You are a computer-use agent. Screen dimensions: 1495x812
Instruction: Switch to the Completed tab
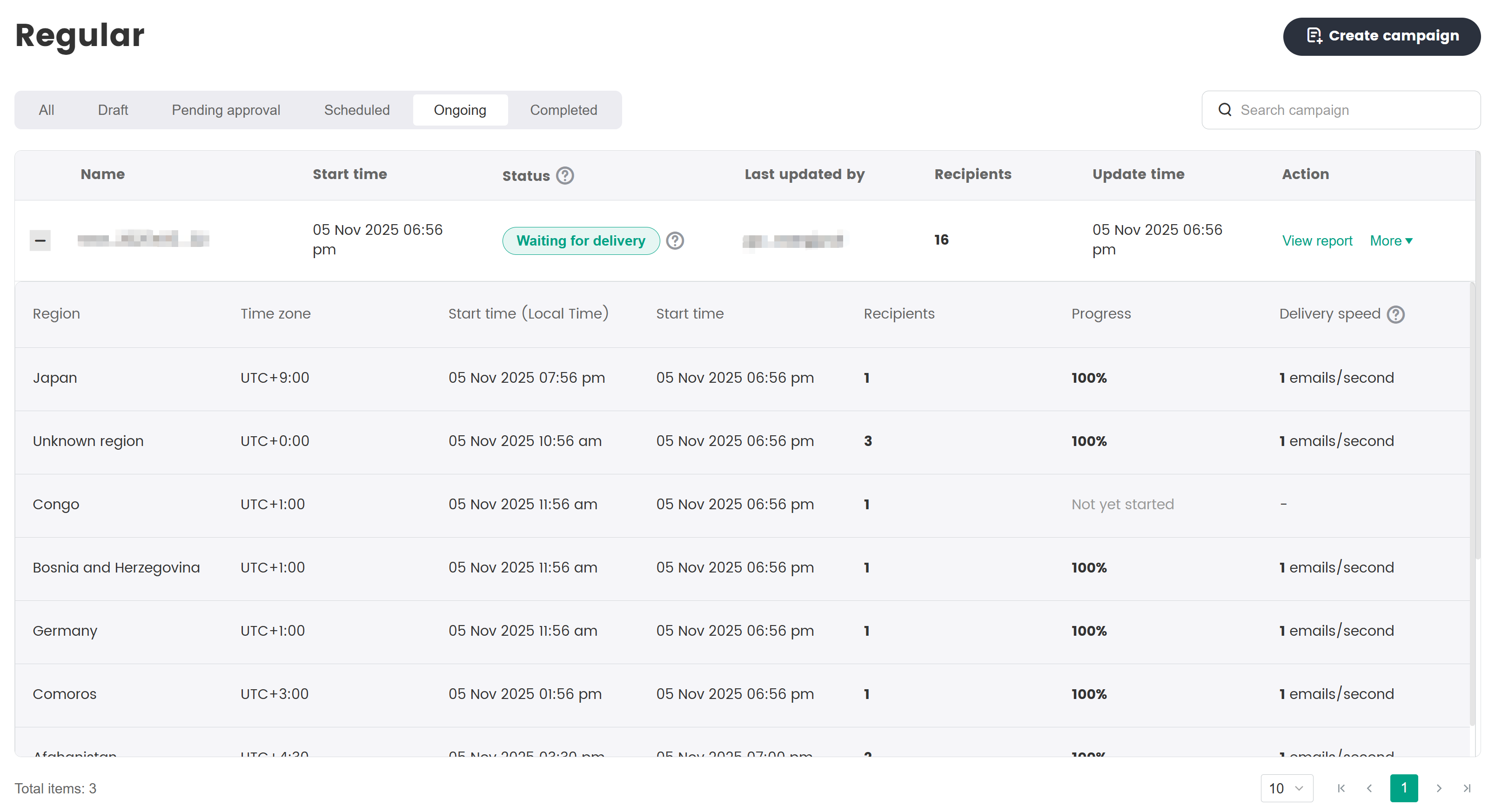tap(563, 110)
